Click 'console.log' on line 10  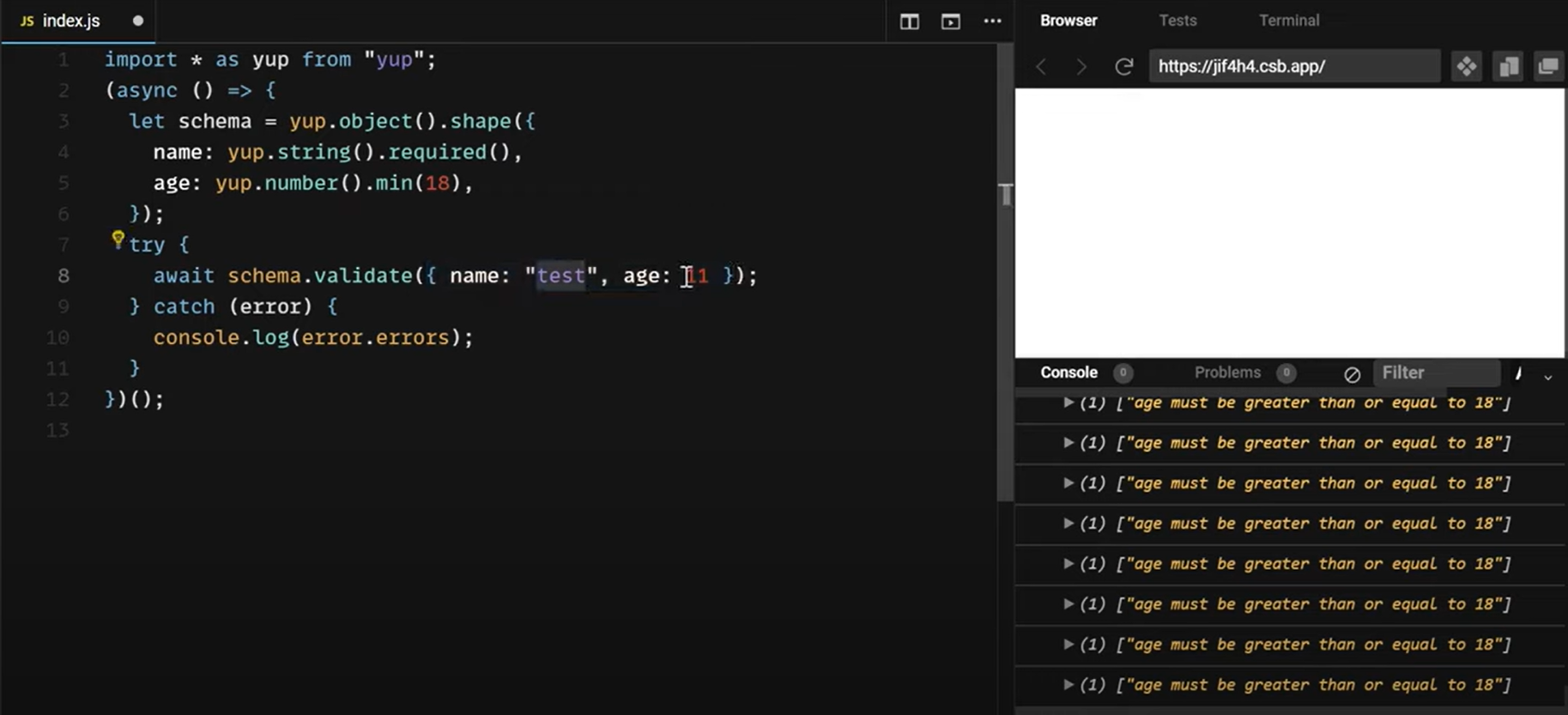pyautogui.click(x=221, y=337)
